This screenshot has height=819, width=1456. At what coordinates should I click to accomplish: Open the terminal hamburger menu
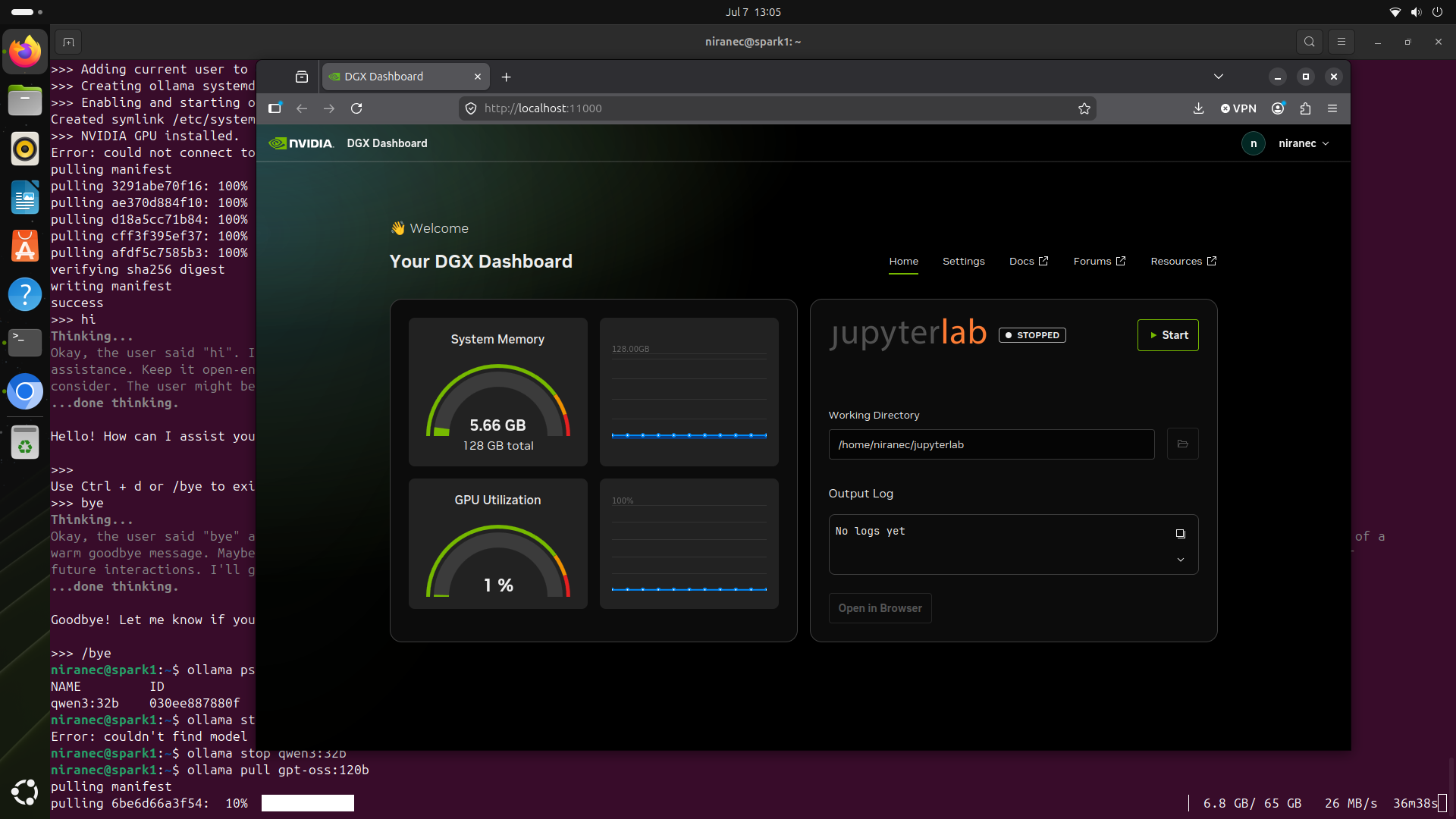pyautogui.click(x=1341, y=42)
